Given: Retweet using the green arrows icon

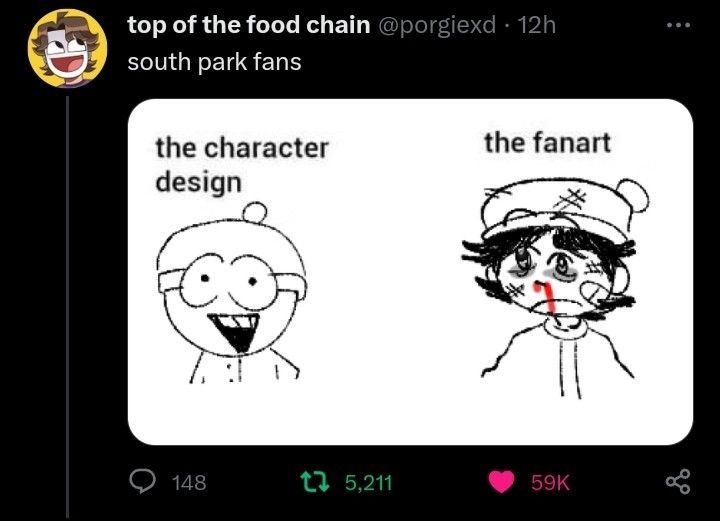Looking at the screenshot, I should [315, 482].
